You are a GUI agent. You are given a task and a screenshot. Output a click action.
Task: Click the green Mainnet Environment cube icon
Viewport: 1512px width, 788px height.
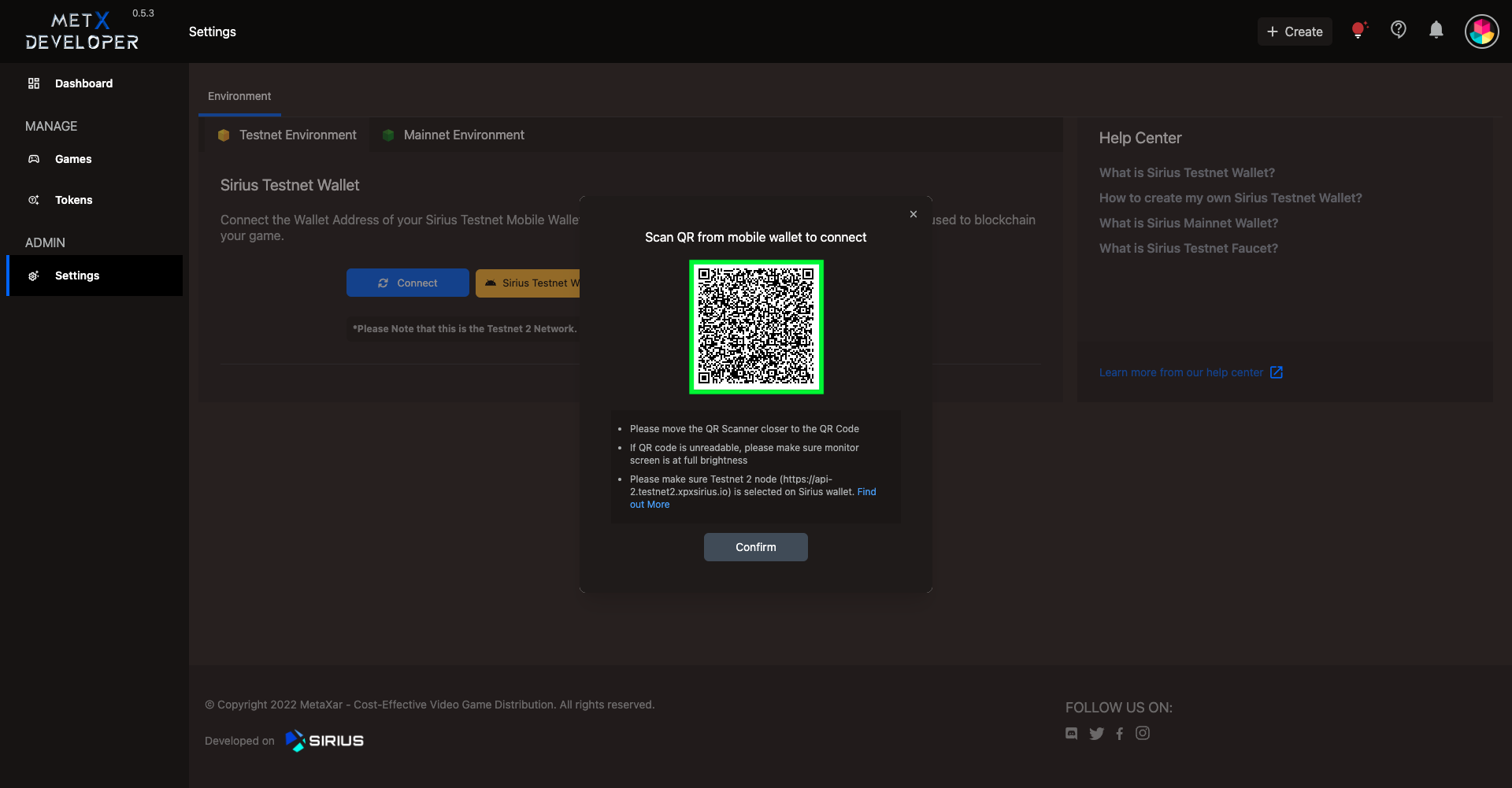(x=388, y=135)
